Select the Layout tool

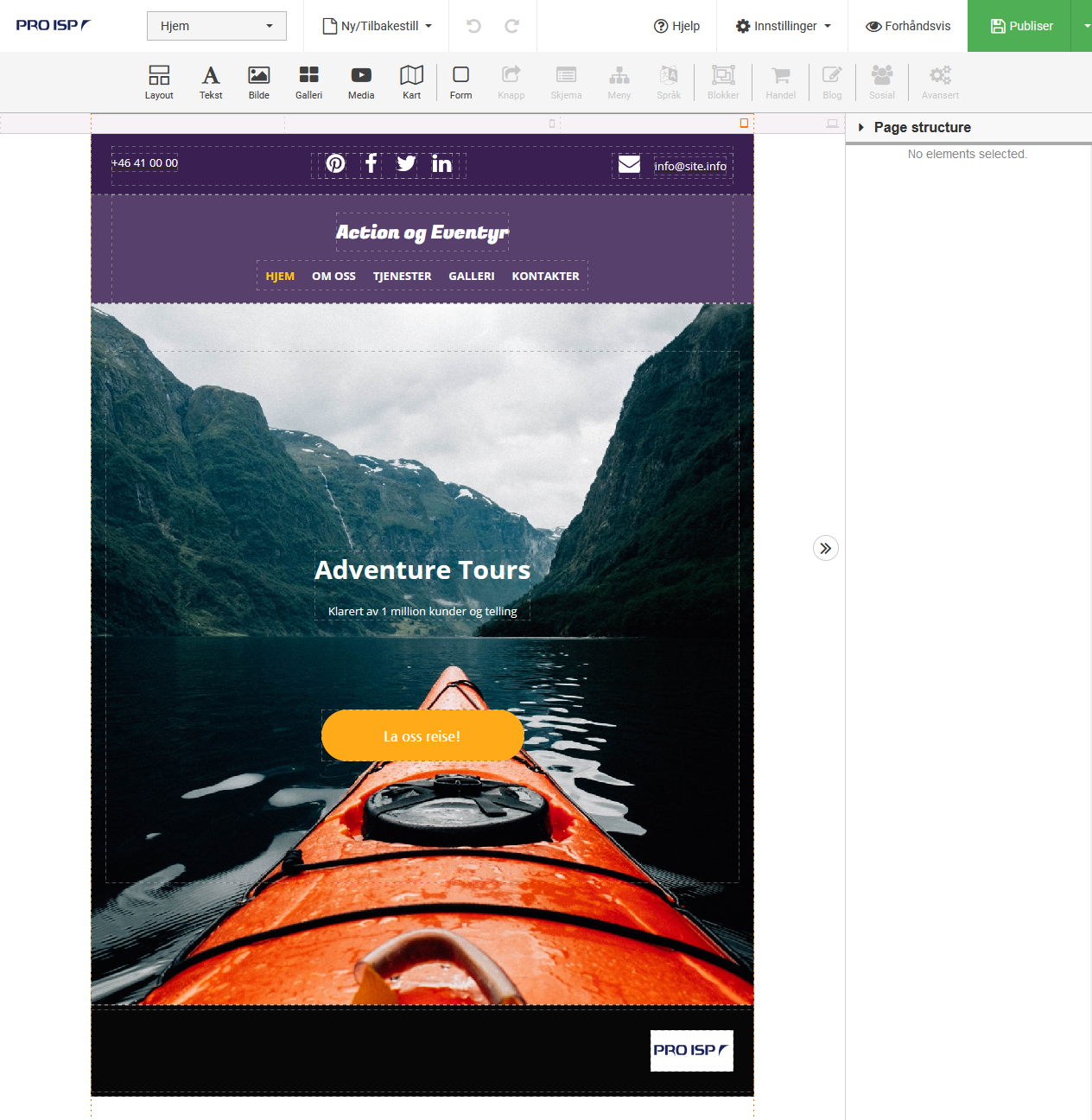pyautogui.click(x=159, y=83)
